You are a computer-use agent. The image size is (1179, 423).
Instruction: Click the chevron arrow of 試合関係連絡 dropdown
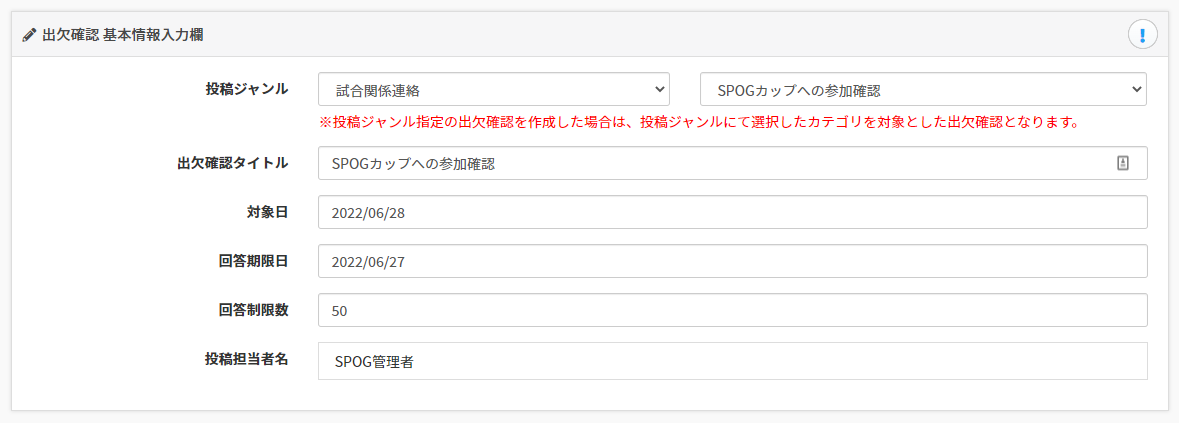pyautogui.click(x=659, y=89)
